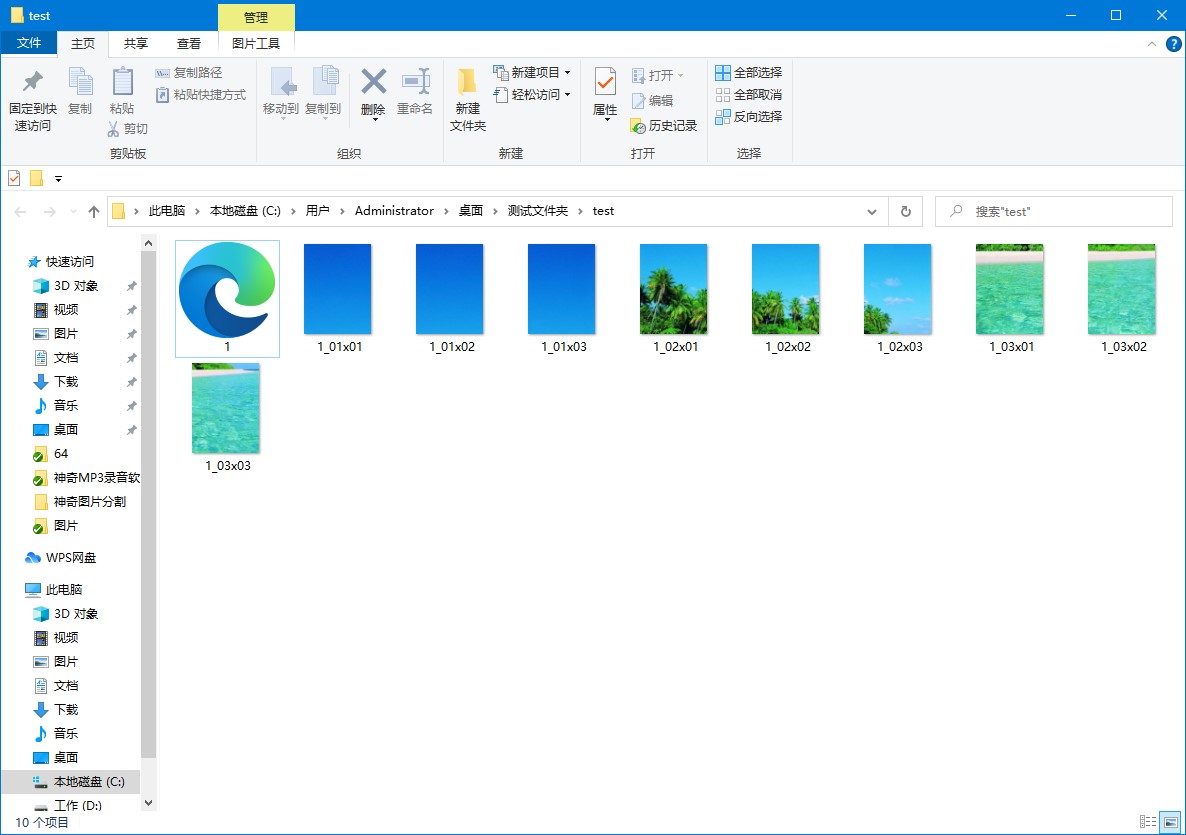
Task: Expand the address bar history dropdown
Action: tap(871, 211)
